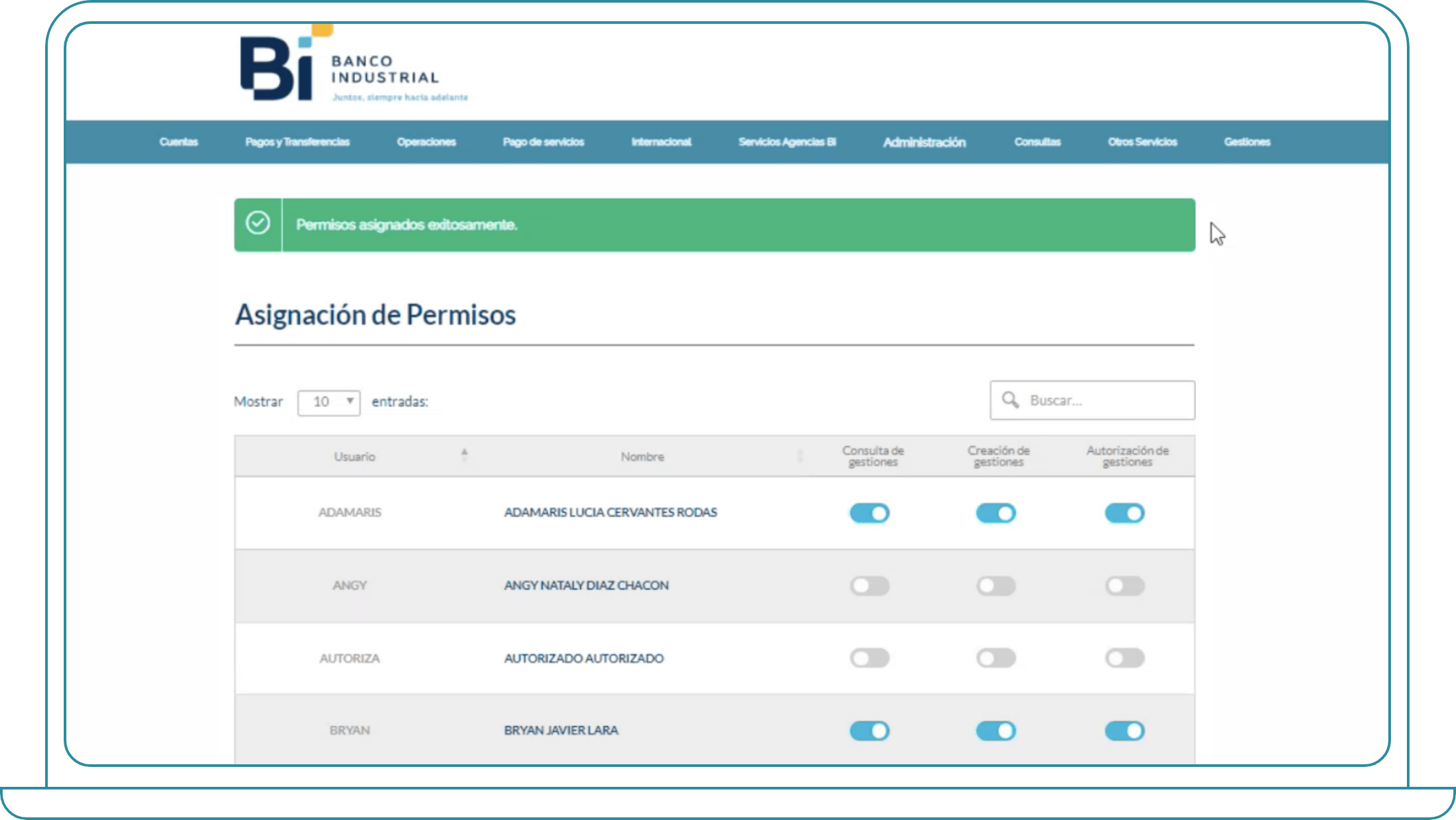
Task: Click the magnifier icon in search box
Action: coord(1010,399)
